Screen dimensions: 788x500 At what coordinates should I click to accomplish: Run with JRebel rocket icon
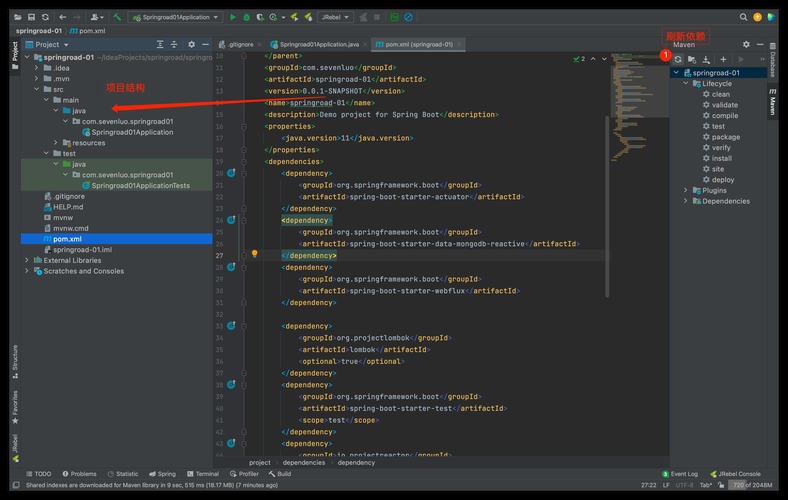294,17
